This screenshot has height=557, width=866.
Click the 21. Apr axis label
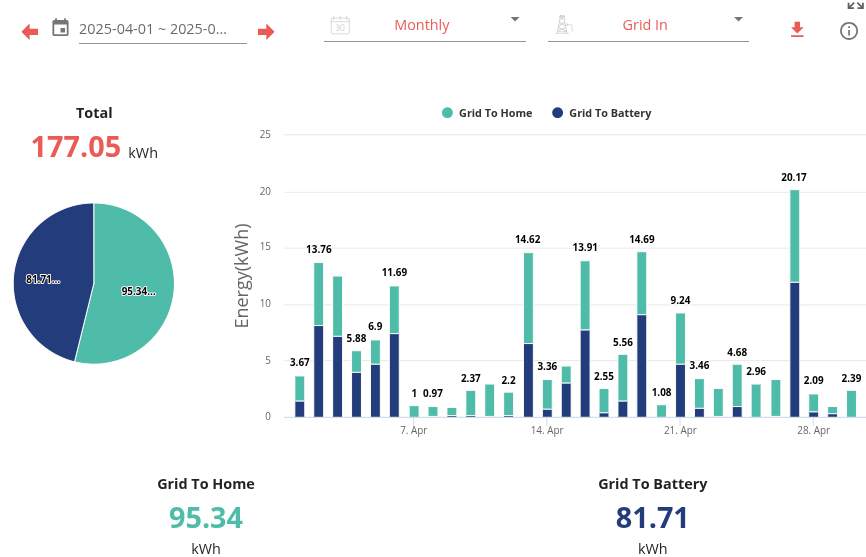(680, 431)
